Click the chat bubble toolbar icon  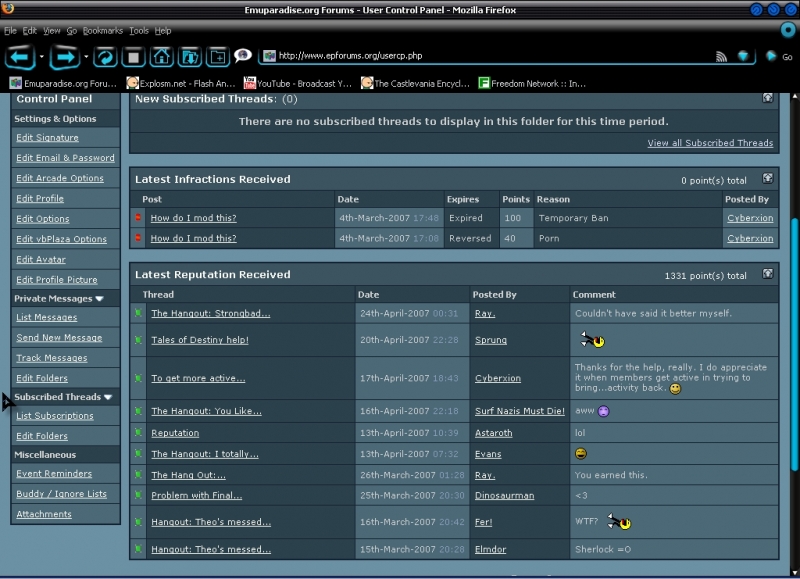[243, 55]
